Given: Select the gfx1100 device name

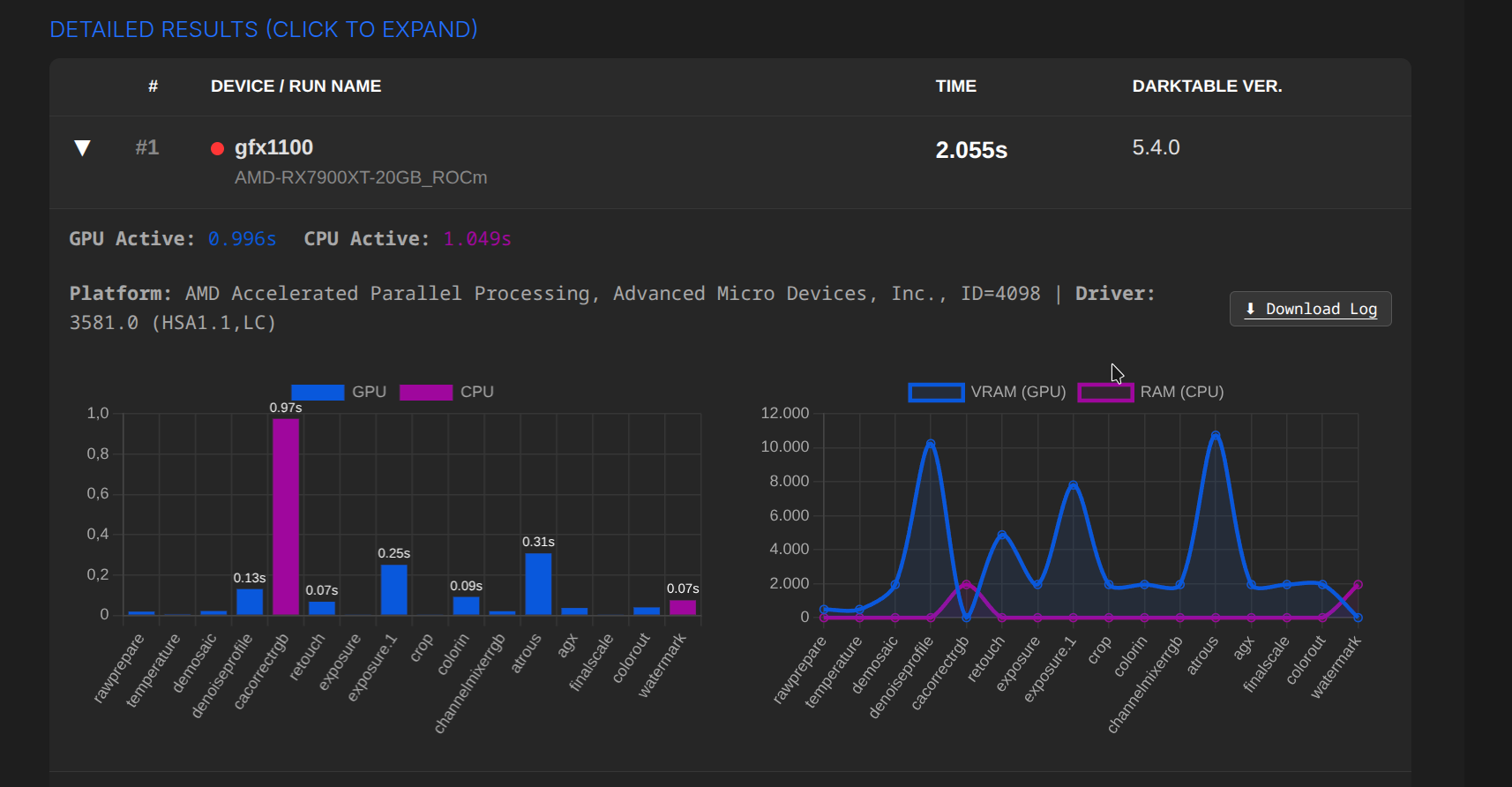Looking at the screenshot, I should click(x=273, y=147).
